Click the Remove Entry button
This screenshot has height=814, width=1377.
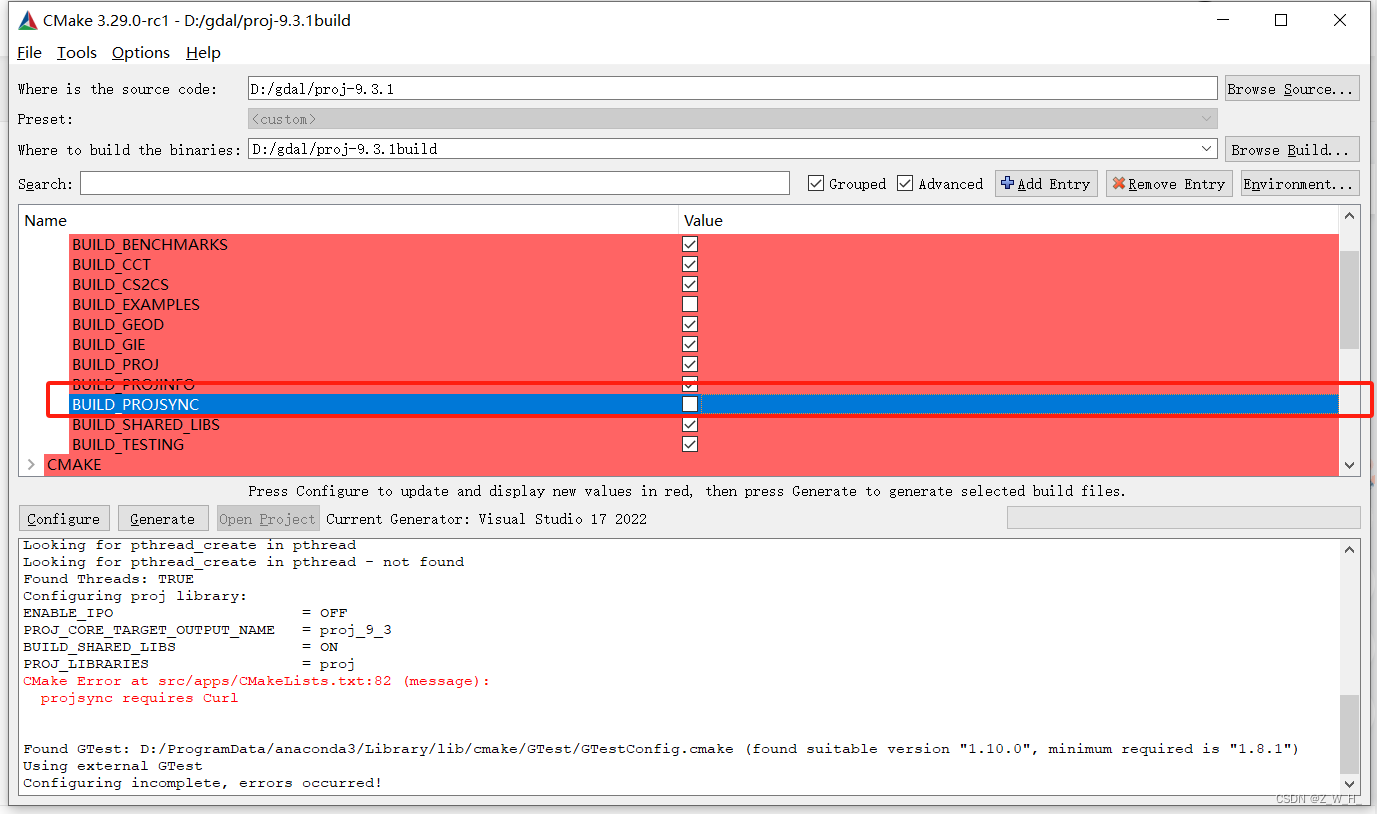coord(1169,184)
